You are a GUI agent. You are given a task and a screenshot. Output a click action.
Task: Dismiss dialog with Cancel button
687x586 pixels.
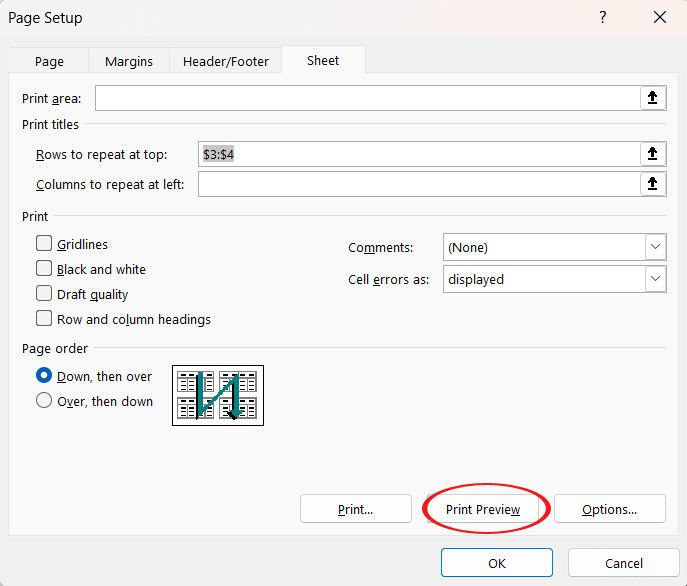623,563
